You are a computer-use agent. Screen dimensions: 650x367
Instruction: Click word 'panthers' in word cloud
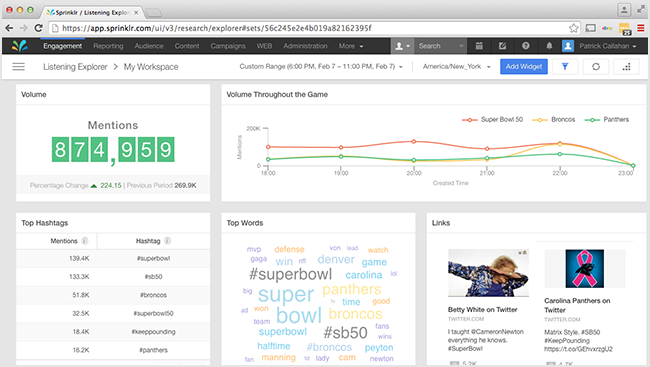(x=352, y=289)
